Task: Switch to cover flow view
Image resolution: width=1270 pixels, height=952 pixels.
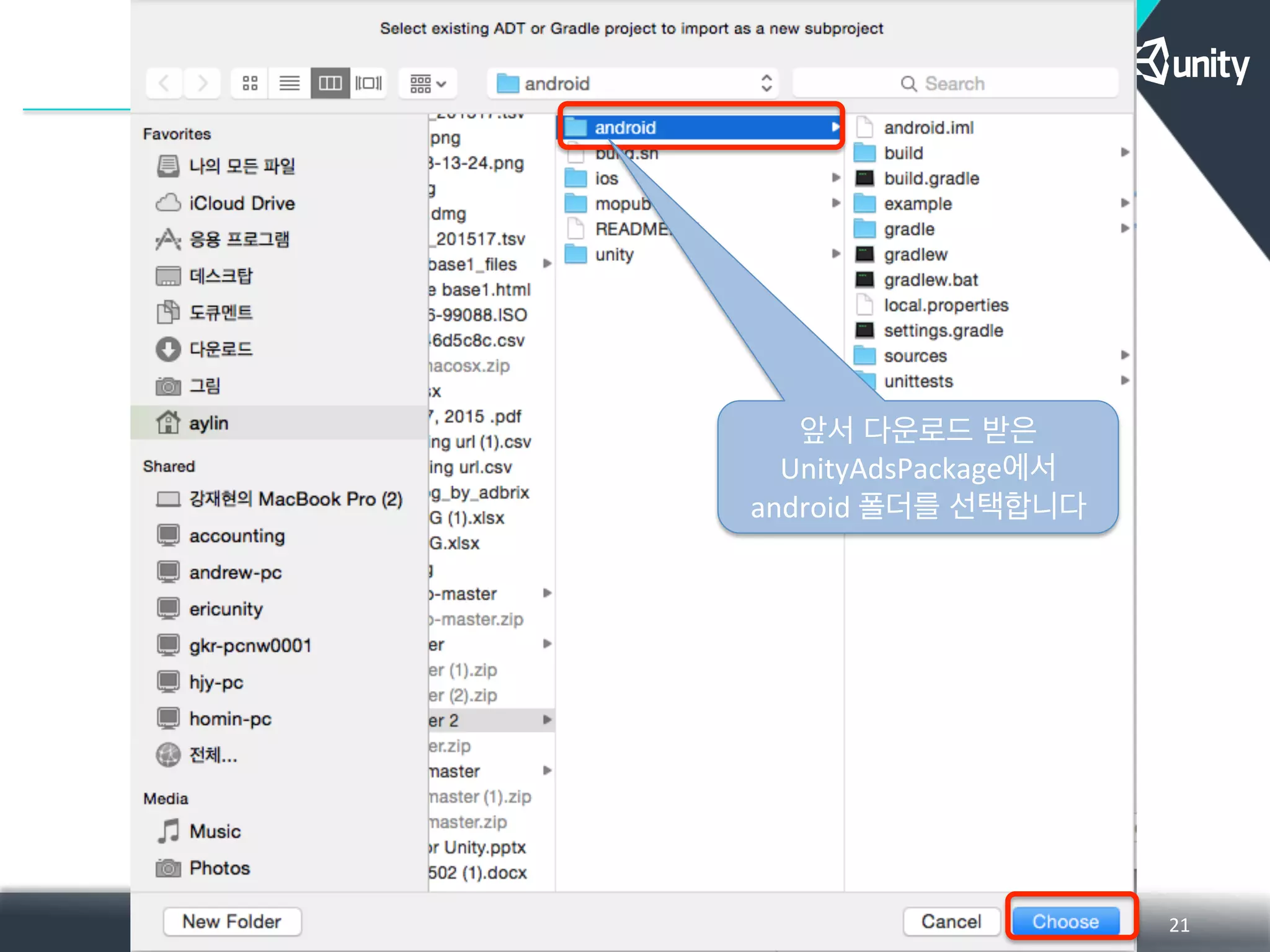Action: [x=368, y=83]
